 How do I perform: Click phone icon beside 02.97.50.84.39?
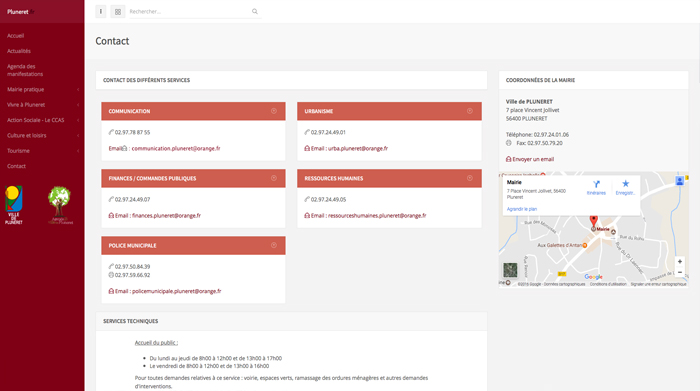111,266
